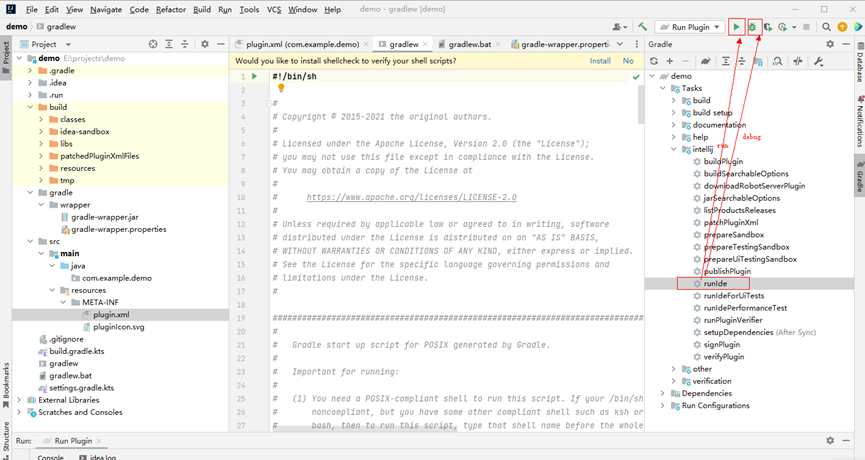
Task: Show hidden editor tabs chevron
Action: [x=620, y=44]
